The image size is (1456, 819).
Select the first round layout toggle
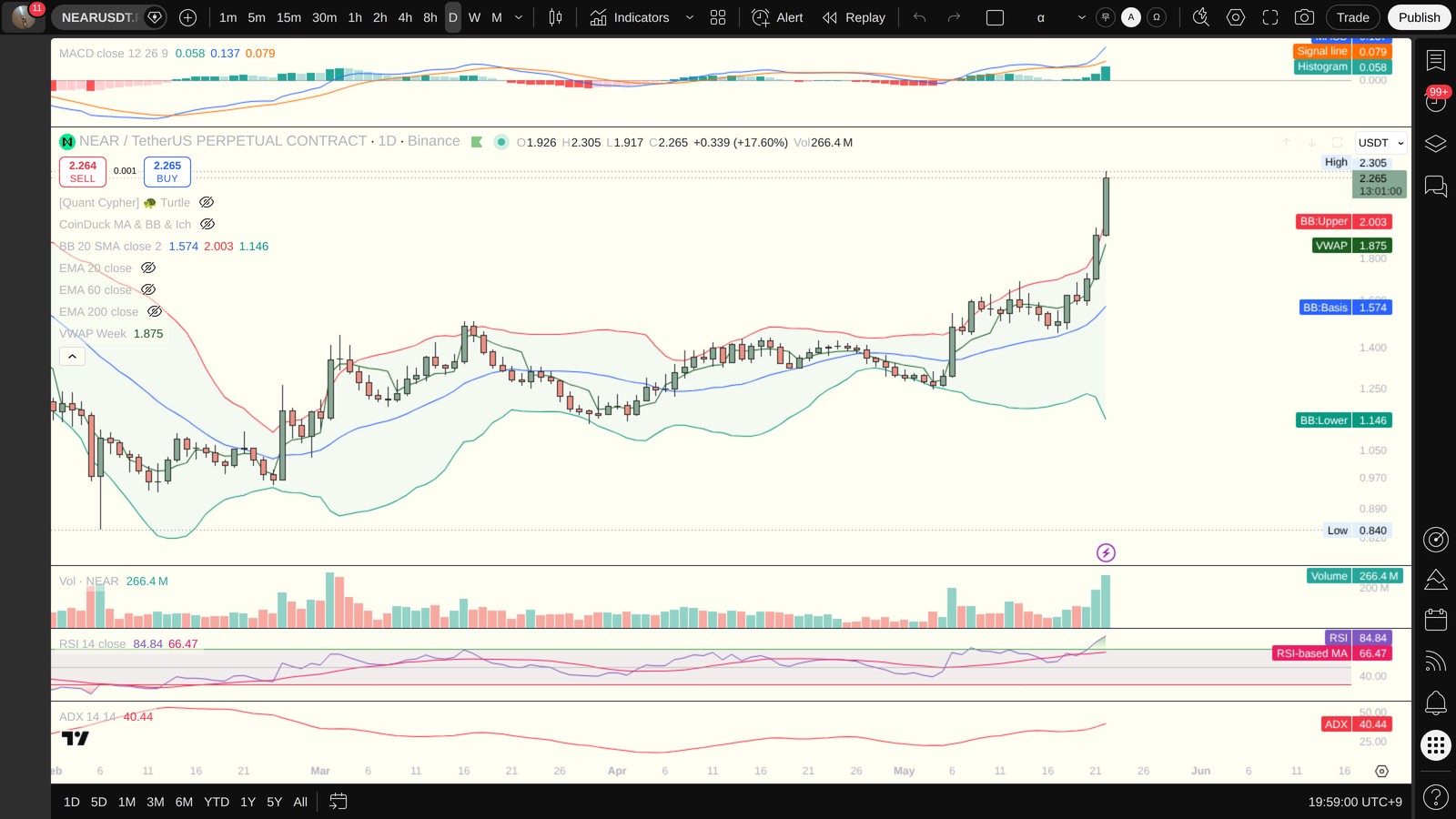1106,17
